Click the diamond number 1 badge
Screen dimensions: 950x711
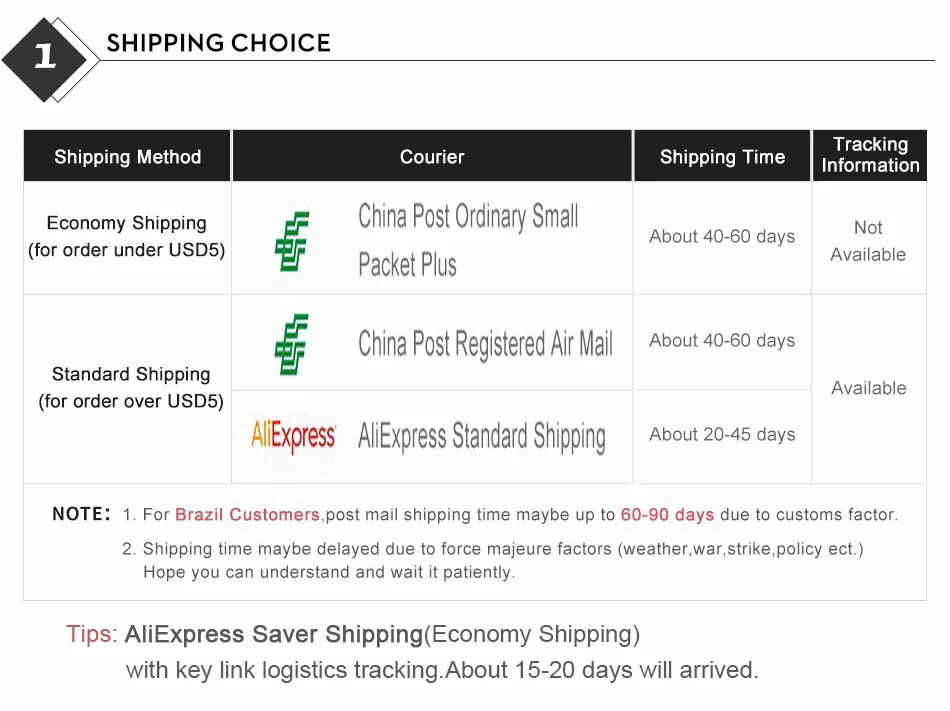(50, 59)
